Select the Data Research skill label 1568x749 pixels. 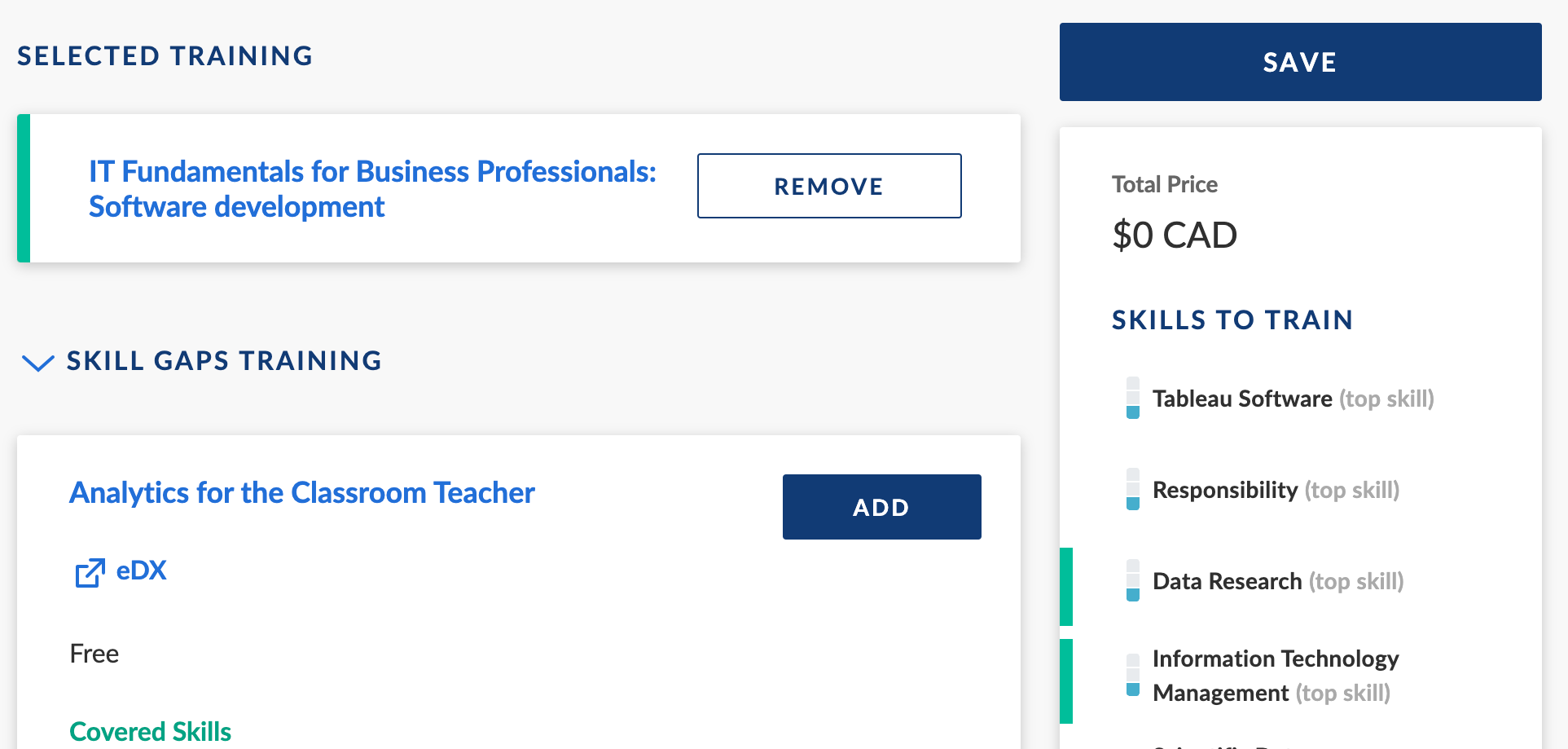click(1227, 581)
